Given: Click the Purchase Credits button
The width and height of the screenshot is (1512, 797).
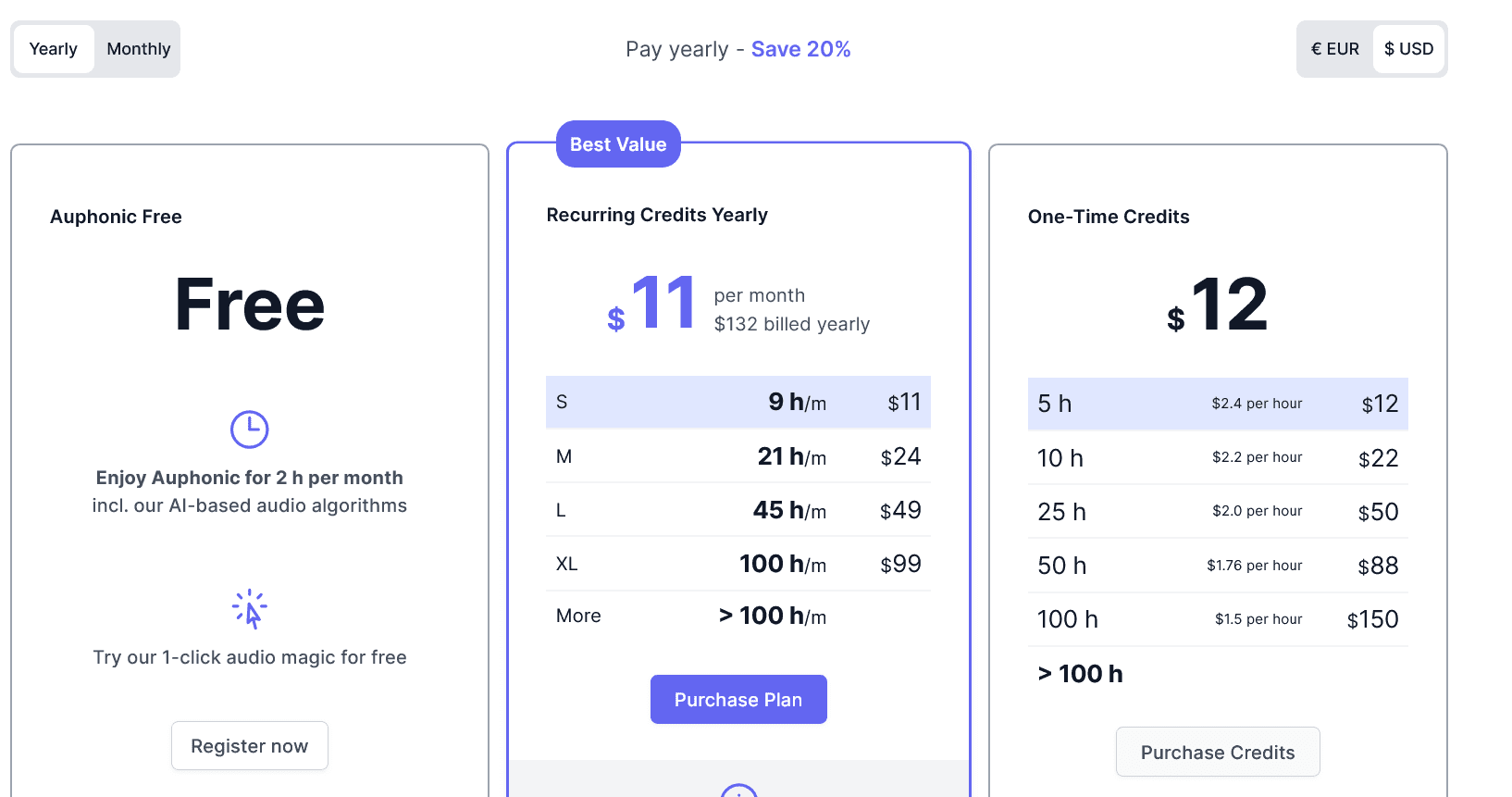Looking at the screenshot, I should pyautogui.click(x=1218, y=753).
